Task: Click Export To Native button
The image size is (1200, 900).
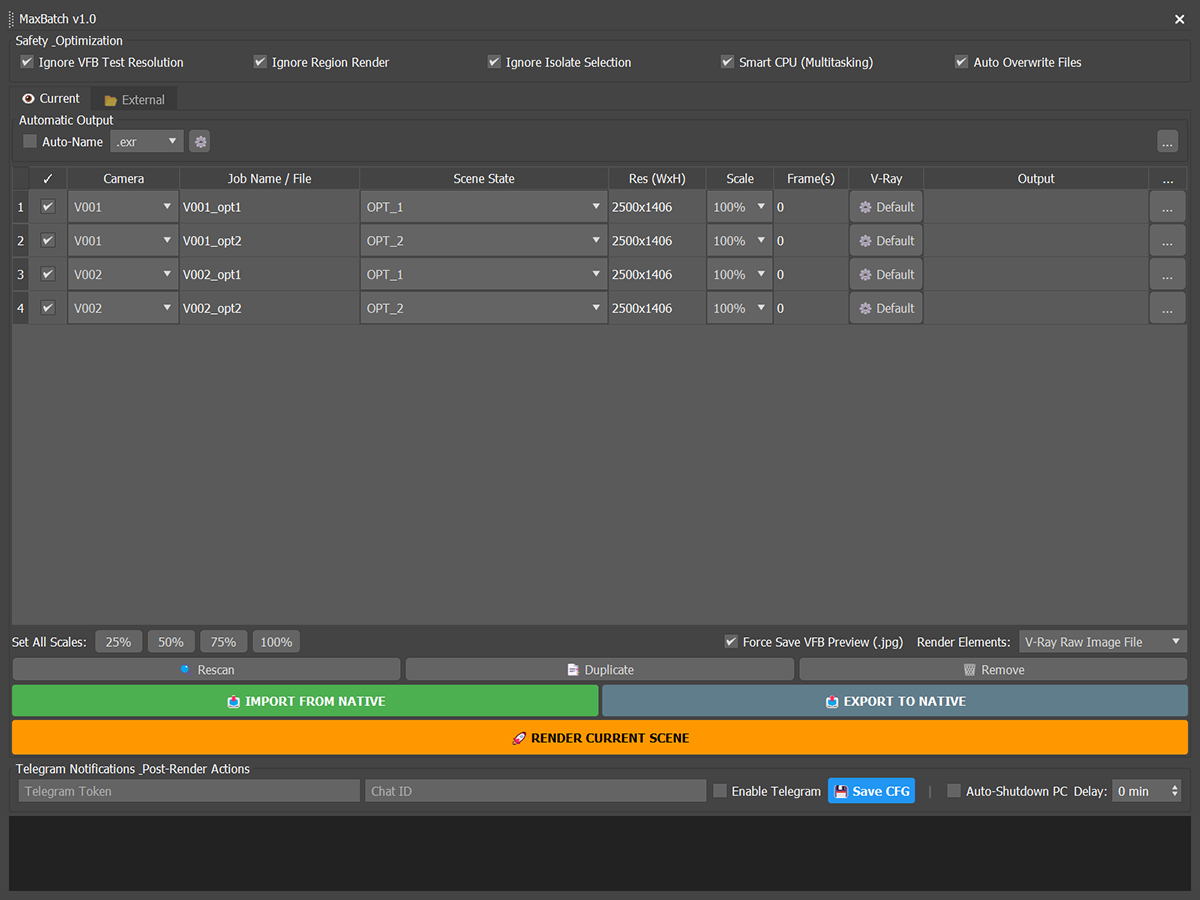Action: (895, 701)
